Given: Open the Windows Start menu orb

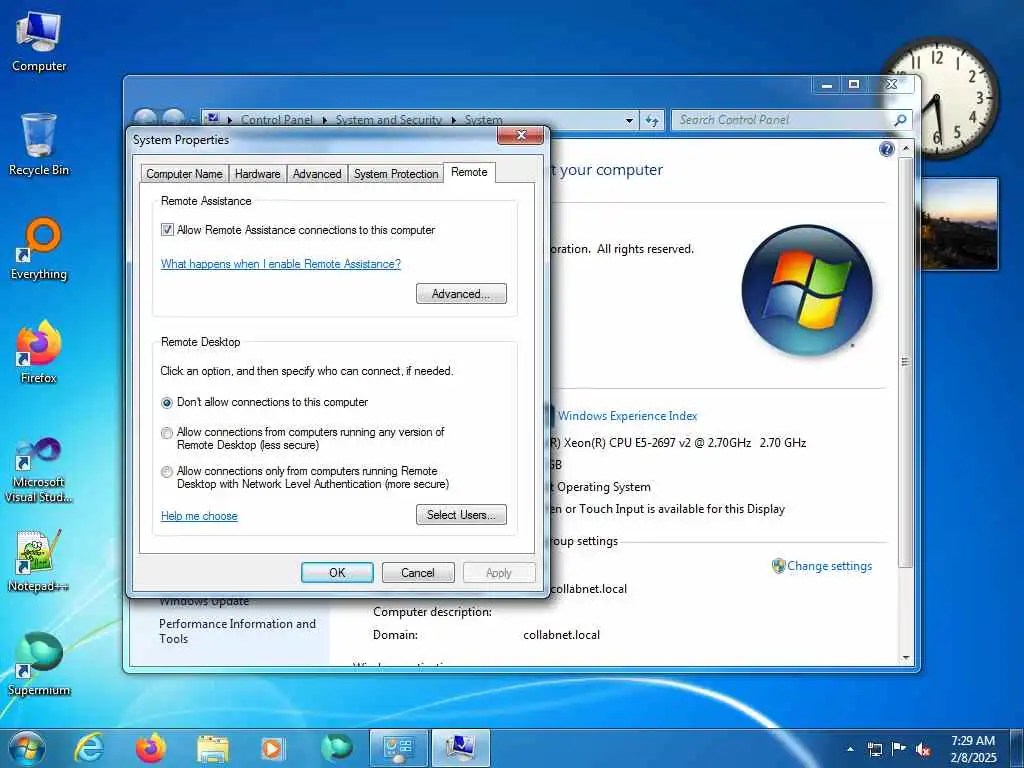Looking at the screenshot, I should [27, 748].
